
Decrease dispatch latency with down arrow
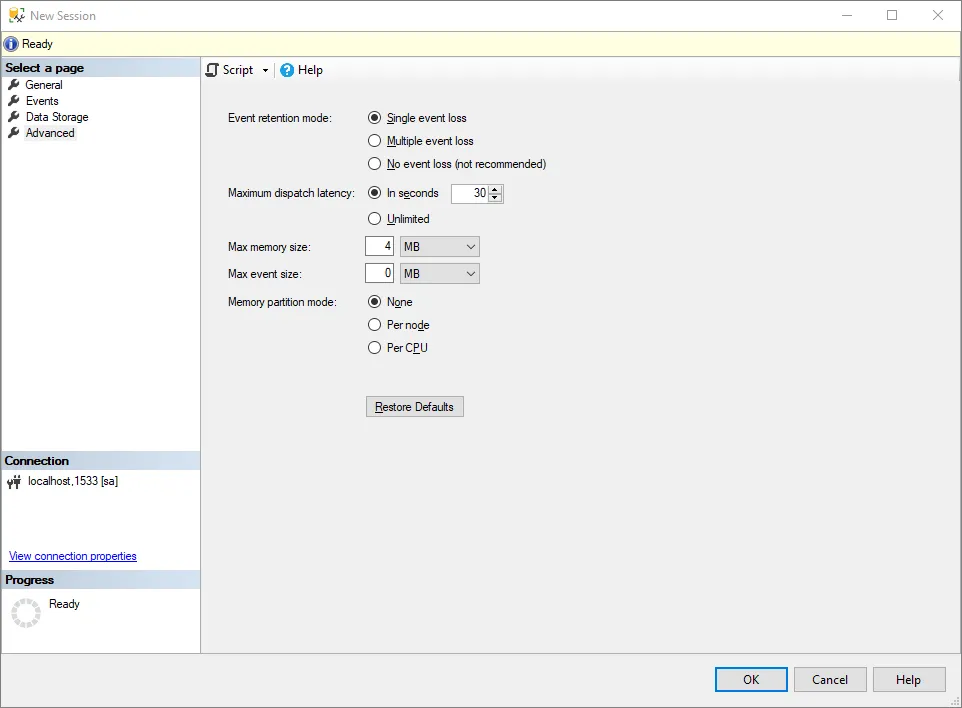[495, 198]
